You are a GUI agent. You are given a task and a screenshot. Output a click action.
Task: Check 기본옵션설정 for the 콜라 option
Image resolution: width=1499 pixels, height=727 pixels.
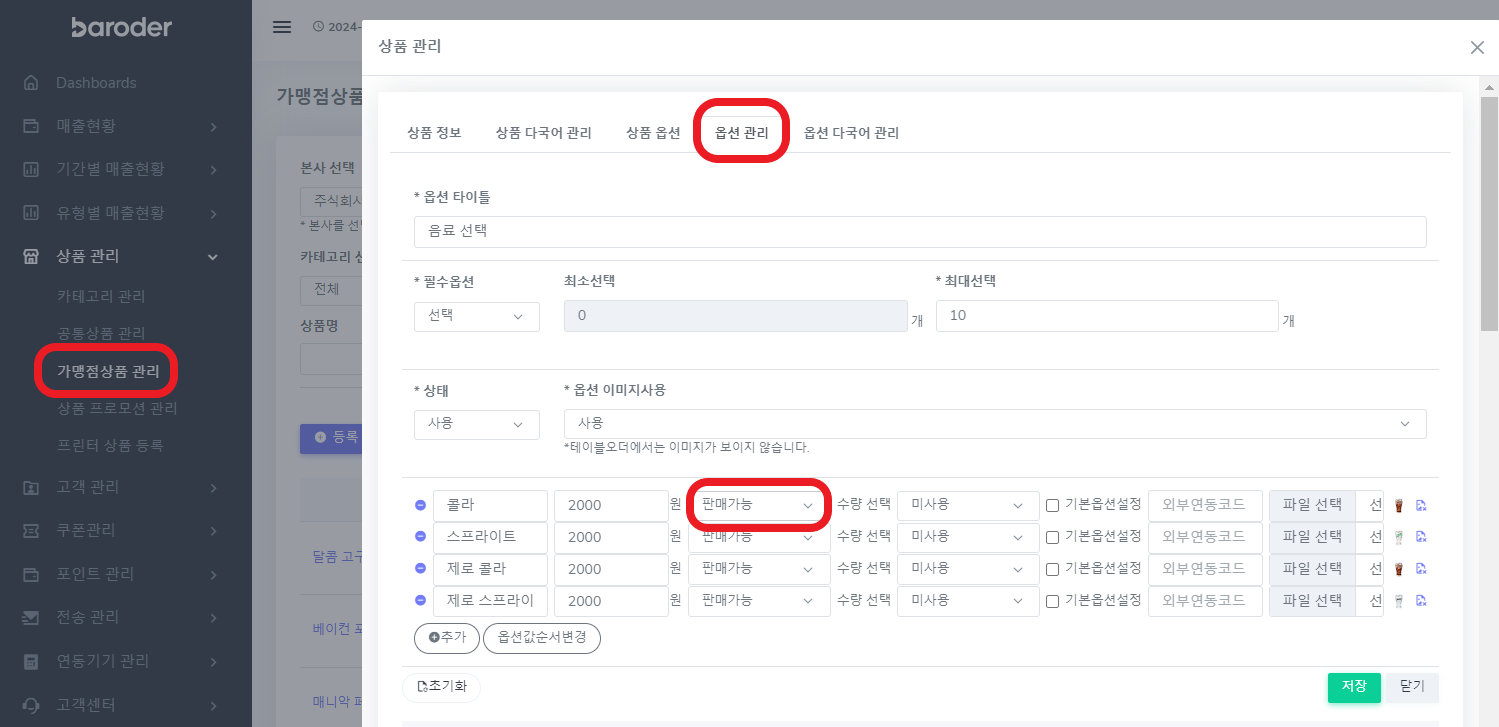pyautogui.click(x=1052, y=506)
